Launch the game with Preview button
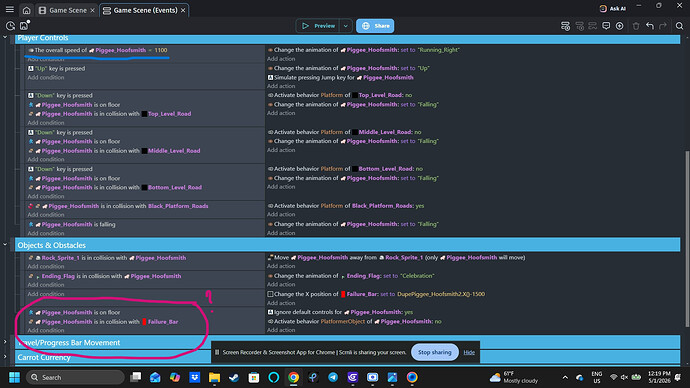Viewport: 690px width, 388px height. [x=318, y=26]
